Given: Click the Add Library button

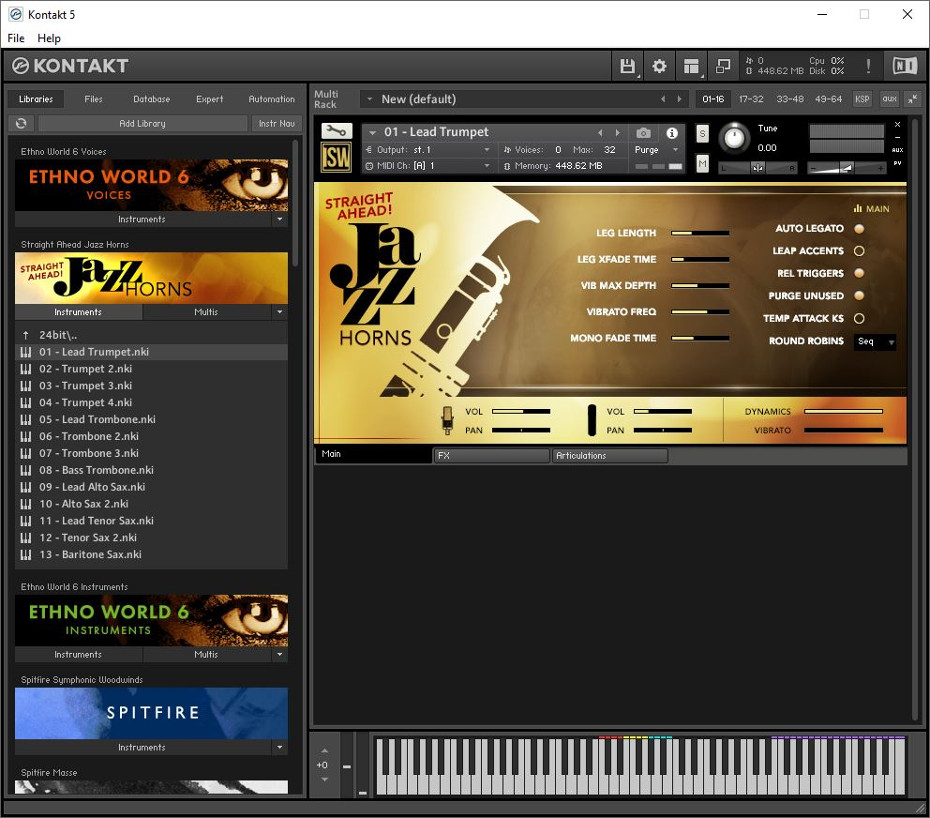Looking at the screenshot, I should [x=142, y=123].
